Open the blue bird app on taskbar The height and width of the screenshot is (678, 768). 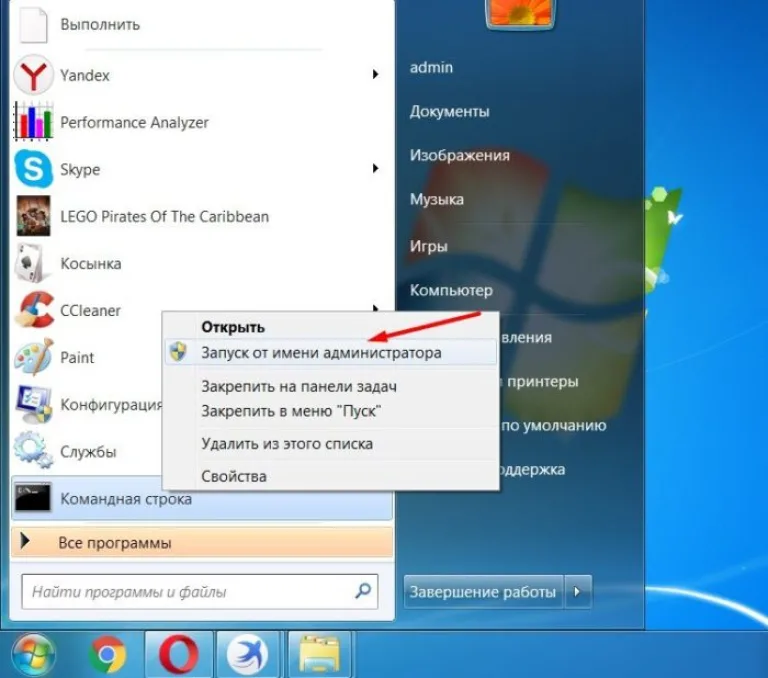tap(247, 654)
